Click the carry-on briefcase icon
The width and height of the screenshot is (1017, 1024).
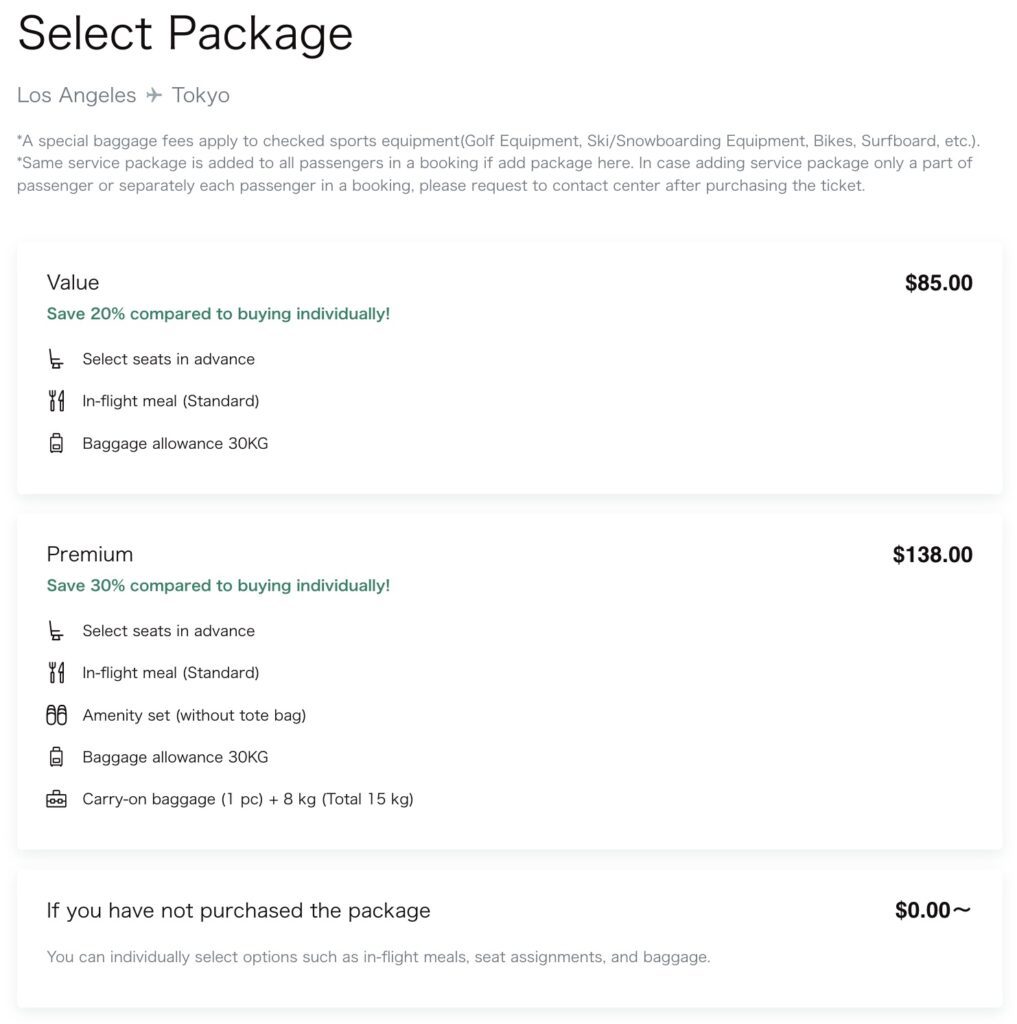point(56,799)
